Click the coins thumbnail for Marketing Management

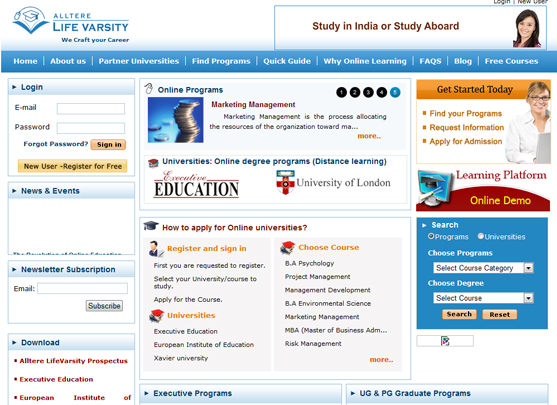coord(175,120)
